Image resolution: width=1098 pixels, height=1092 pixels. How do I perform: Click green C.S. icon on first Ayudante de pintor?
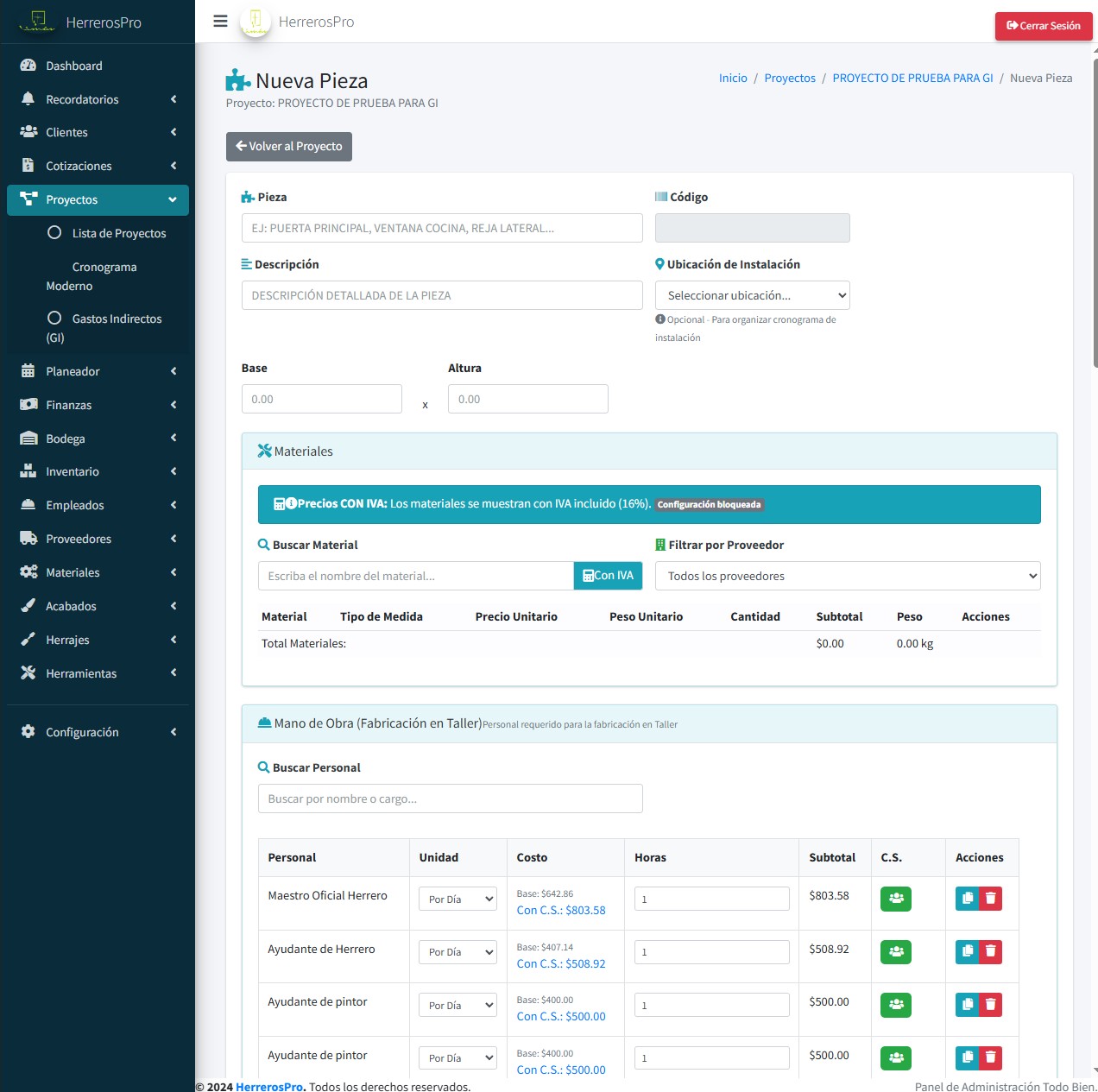click(x=895, y=1005)
